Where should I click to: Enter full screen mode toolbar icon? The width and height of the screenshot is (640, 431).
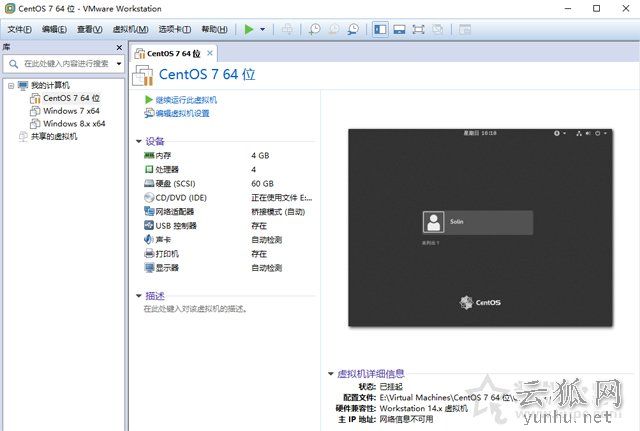click(418, 29)
